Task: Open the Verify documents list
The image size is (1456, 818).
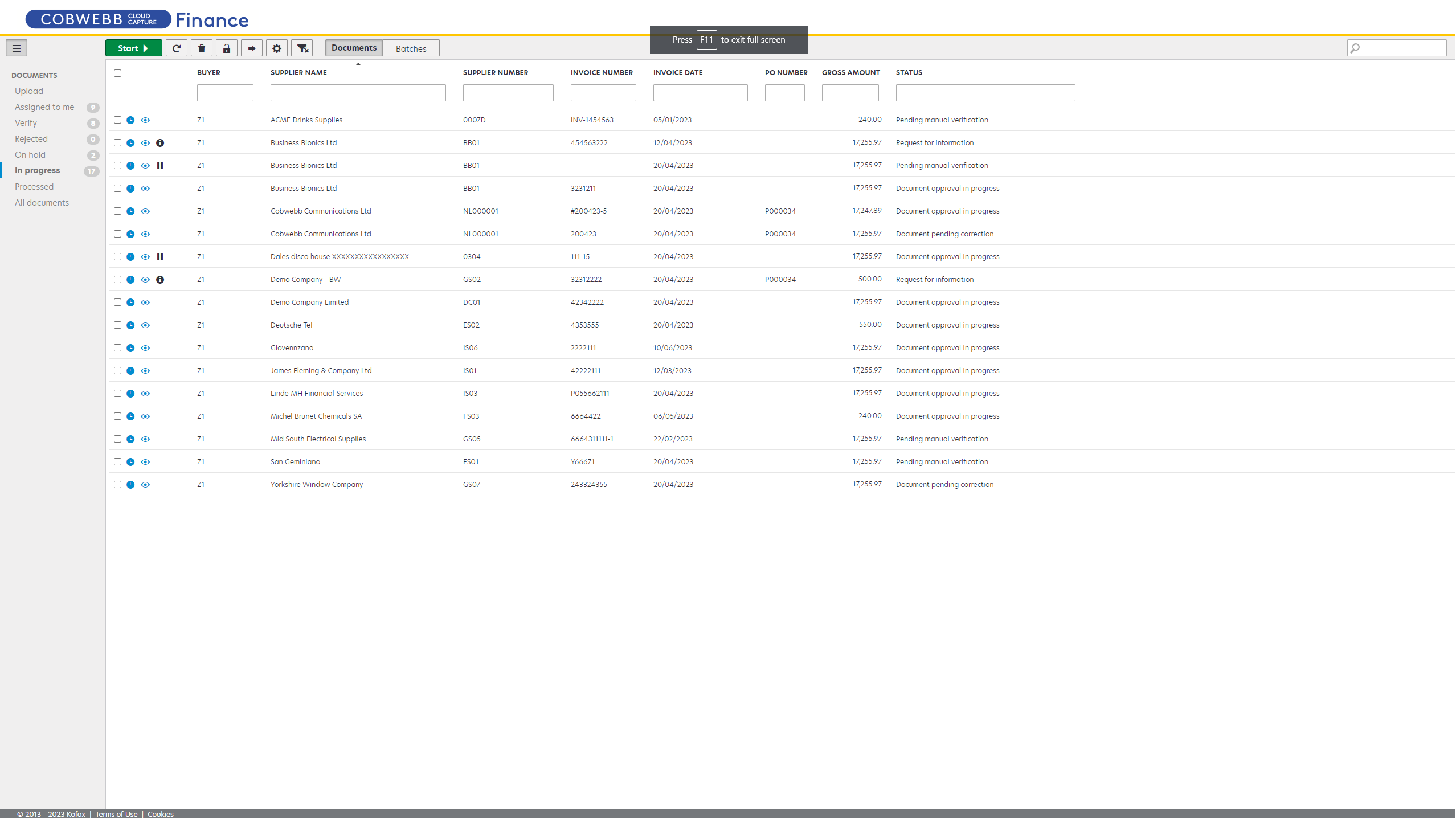Action: pos(26,123)
